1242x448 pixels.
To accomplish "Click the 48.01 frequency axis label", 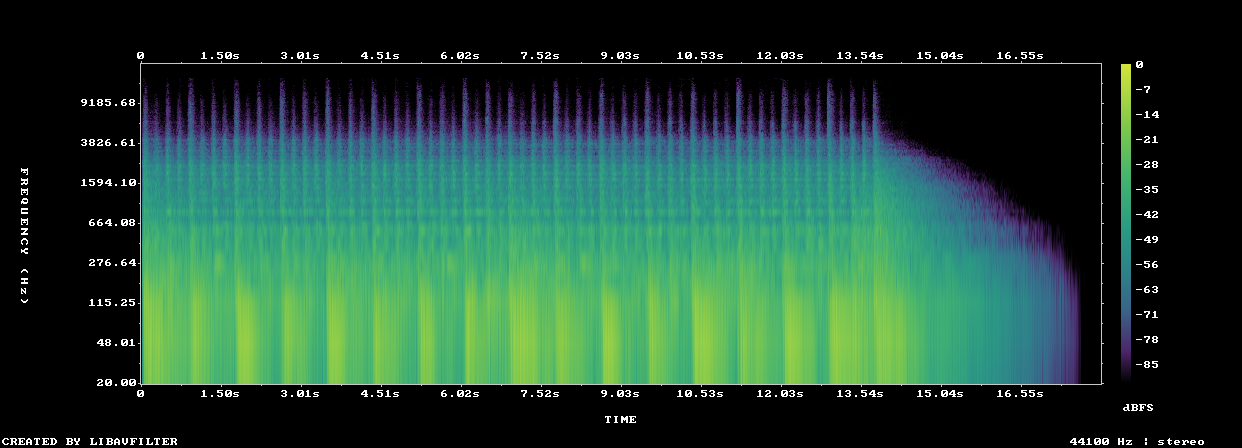I will pyautogui.click(x=116, y=343).
